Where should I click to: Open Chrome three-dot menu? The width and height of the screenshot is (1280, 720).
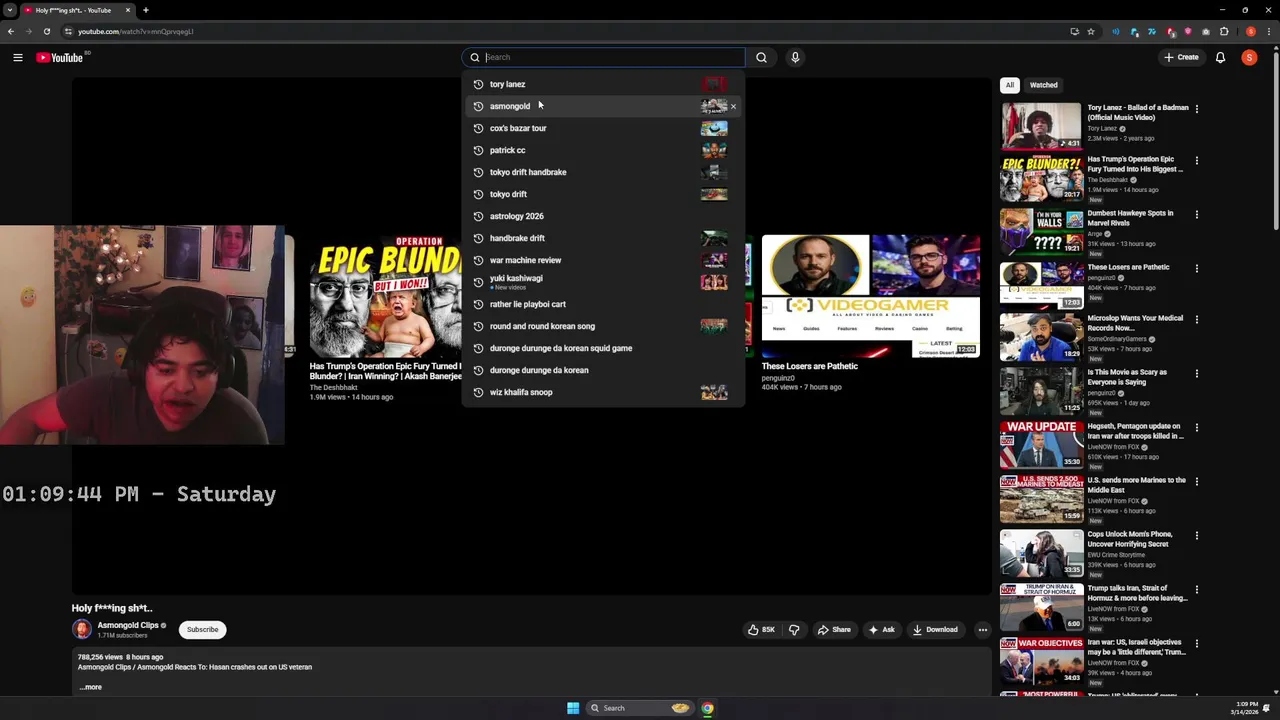1268,31
